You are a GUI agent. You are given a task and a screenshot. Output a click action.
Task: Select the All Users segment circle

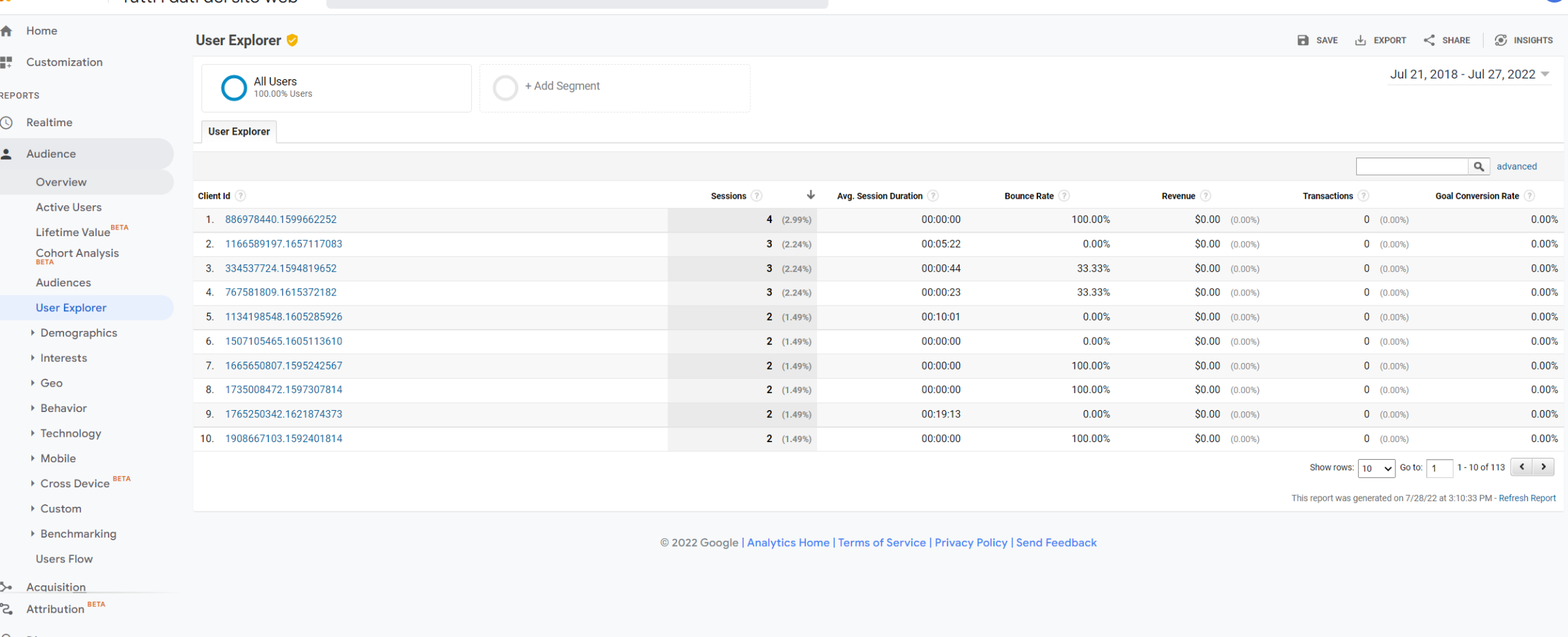pyautogui.click(x=233, y=88)
